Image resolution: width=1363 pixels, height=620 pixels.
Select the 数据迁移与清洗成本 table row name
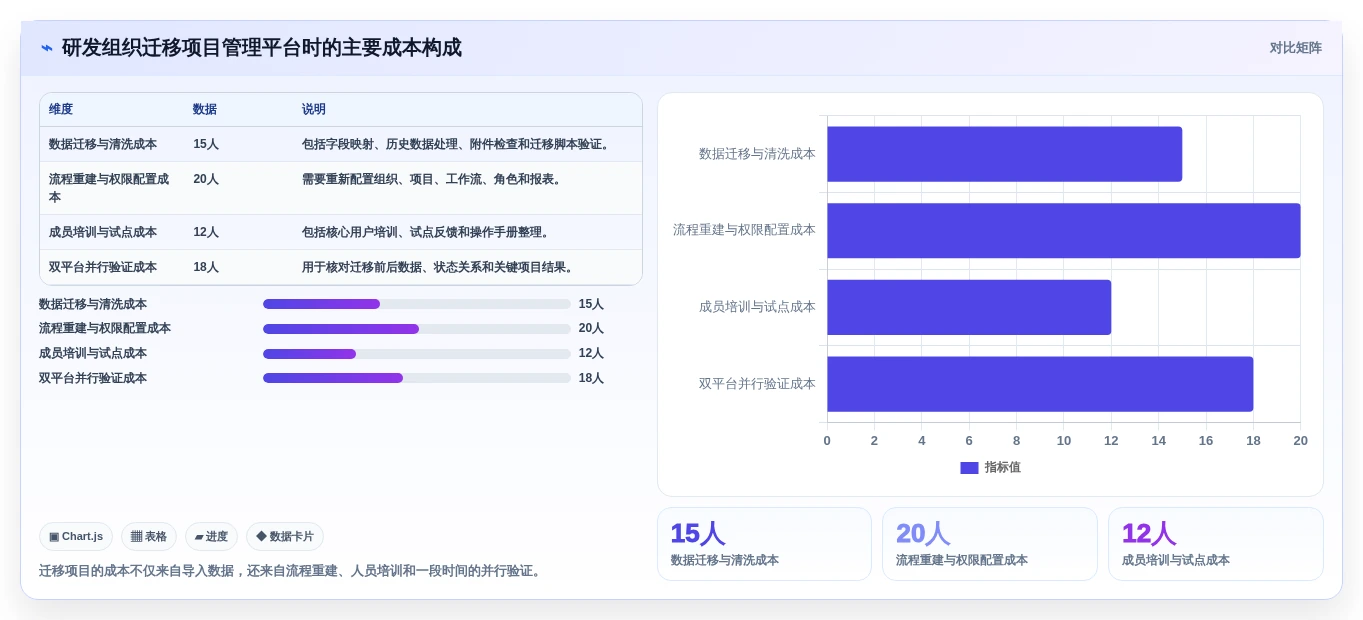pyautogui.click(x=103, y=144)
